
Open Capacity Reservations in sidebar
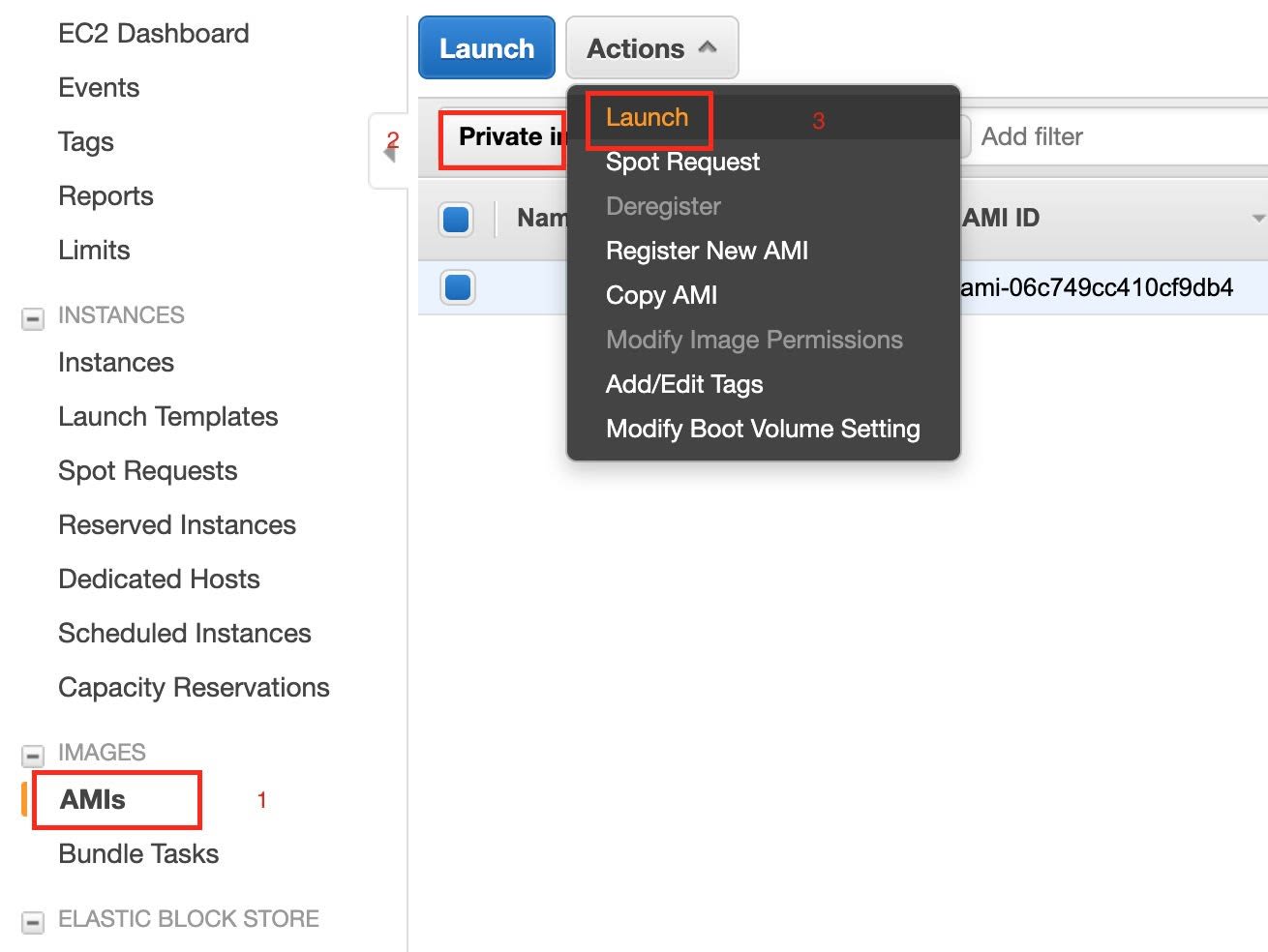194,688
